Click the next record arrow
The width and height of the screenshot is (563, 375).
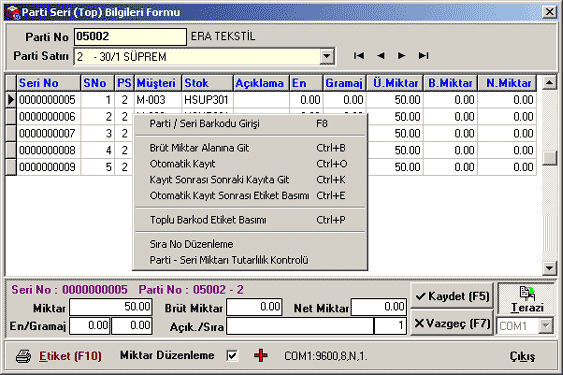click(401, 56)
